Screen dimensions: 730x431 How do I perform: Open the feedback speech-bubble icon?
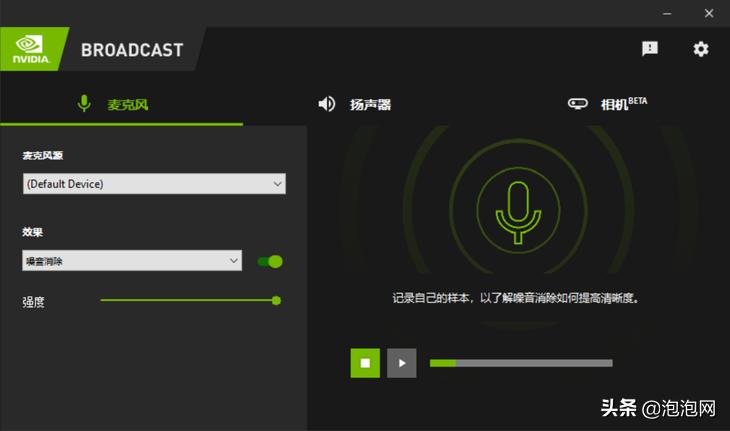[x=649, y=48]
